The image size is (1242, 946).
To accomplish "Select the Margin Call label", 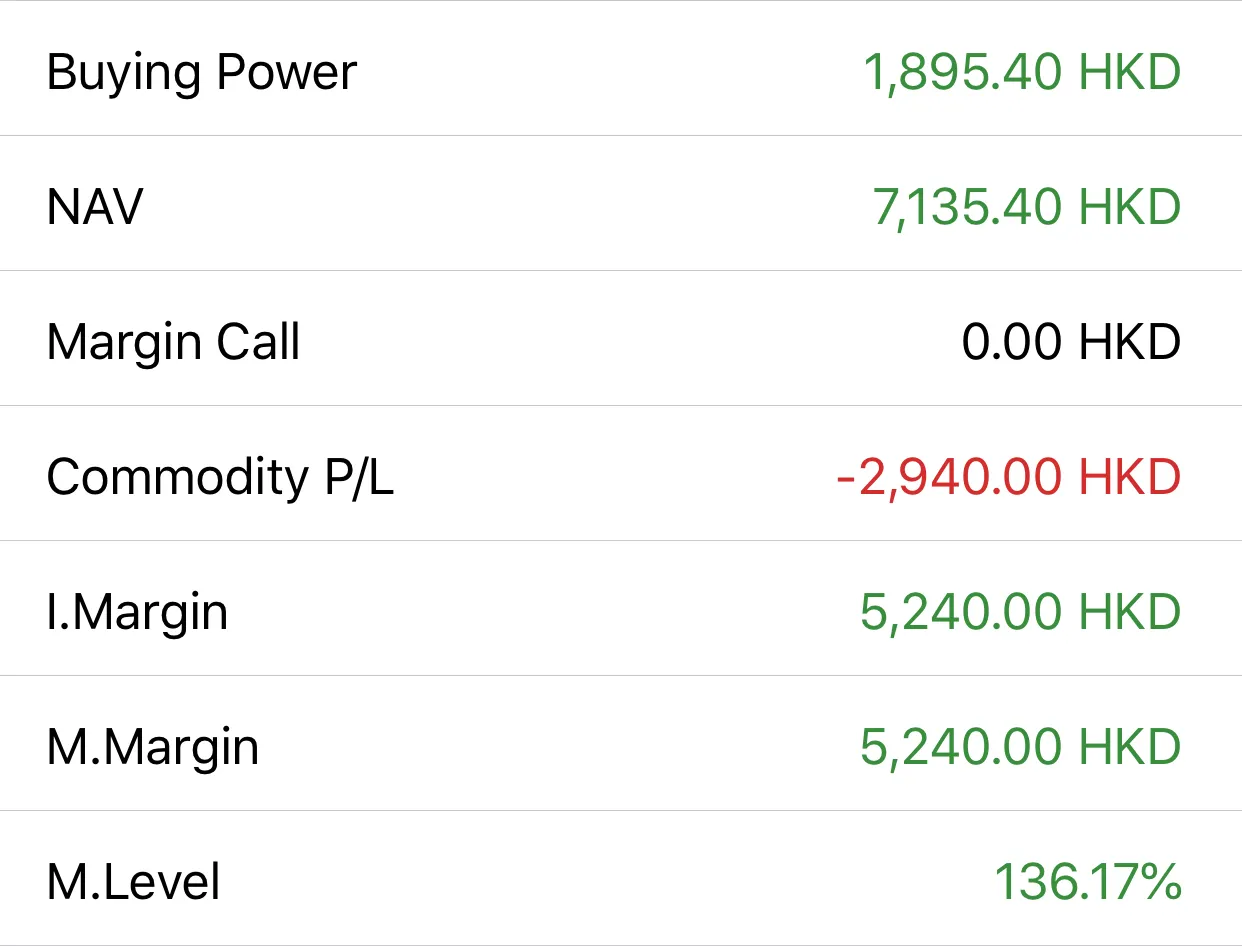I will click(x=173, y=344).
